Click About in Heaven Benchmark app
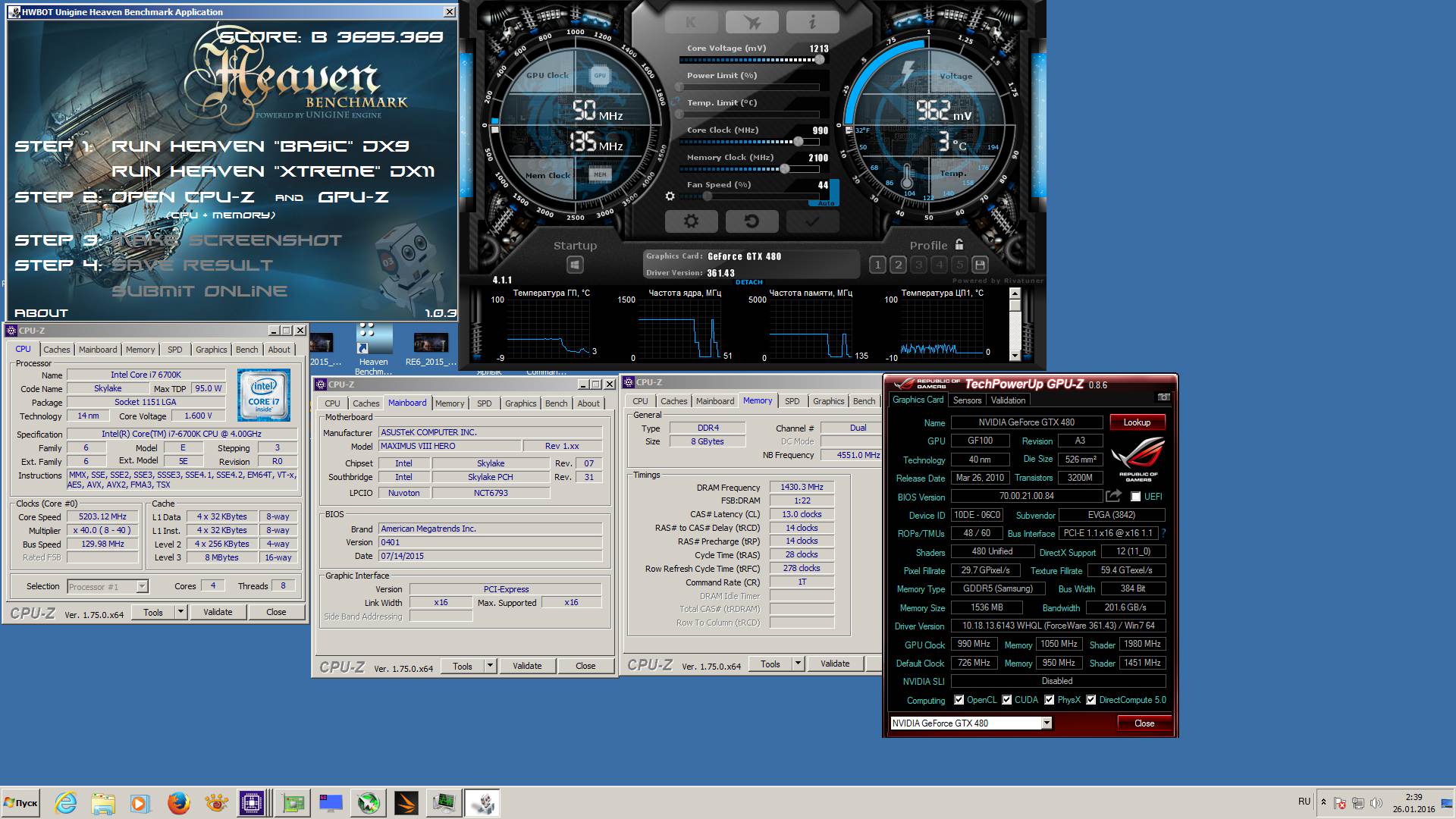 42,312
